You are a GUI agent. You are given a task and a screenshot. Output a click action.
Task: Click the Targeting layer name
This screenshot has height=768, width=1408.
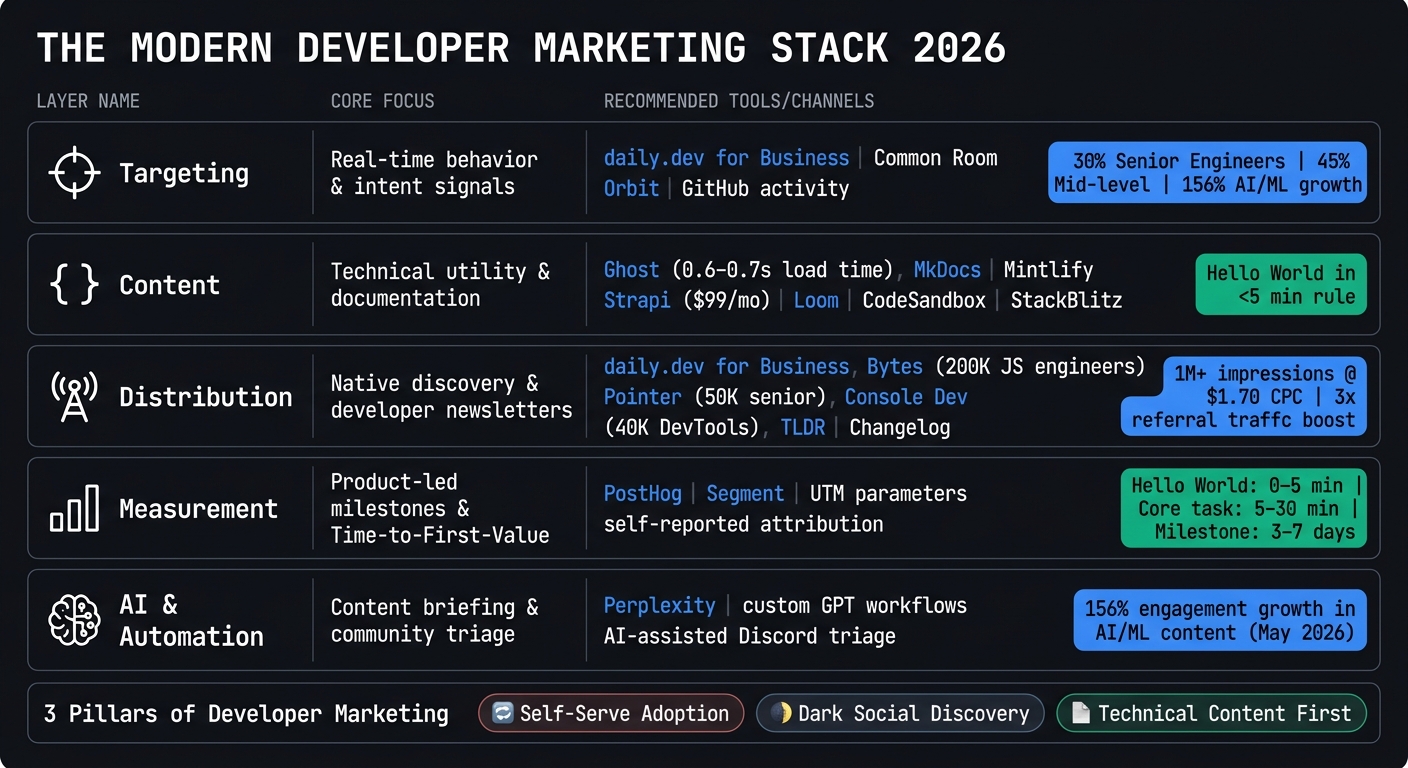[184, 173]
